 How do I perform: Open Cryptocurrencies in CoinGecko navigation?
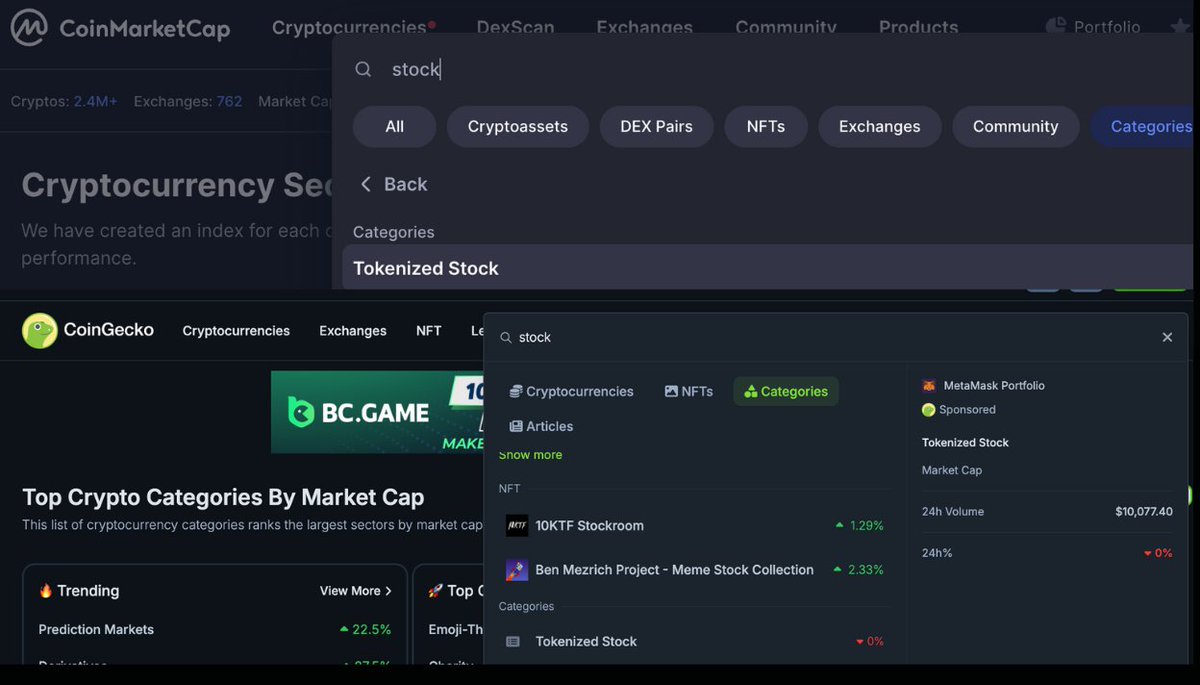(236, 331)
